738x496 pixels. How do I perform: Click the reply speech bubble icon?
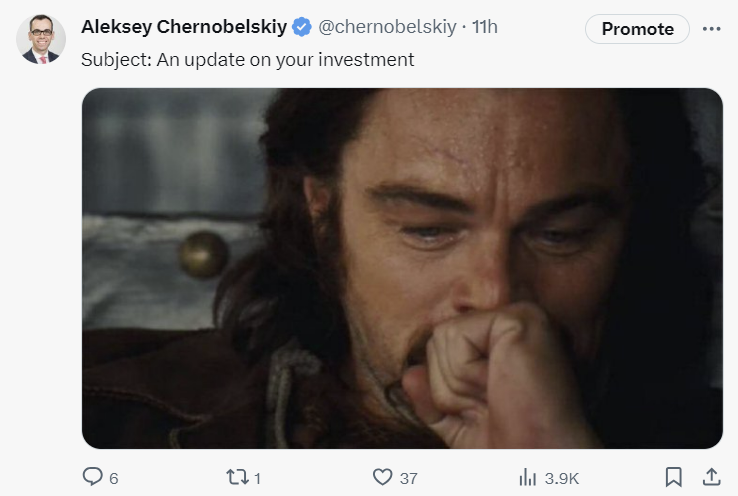[92, 478]
